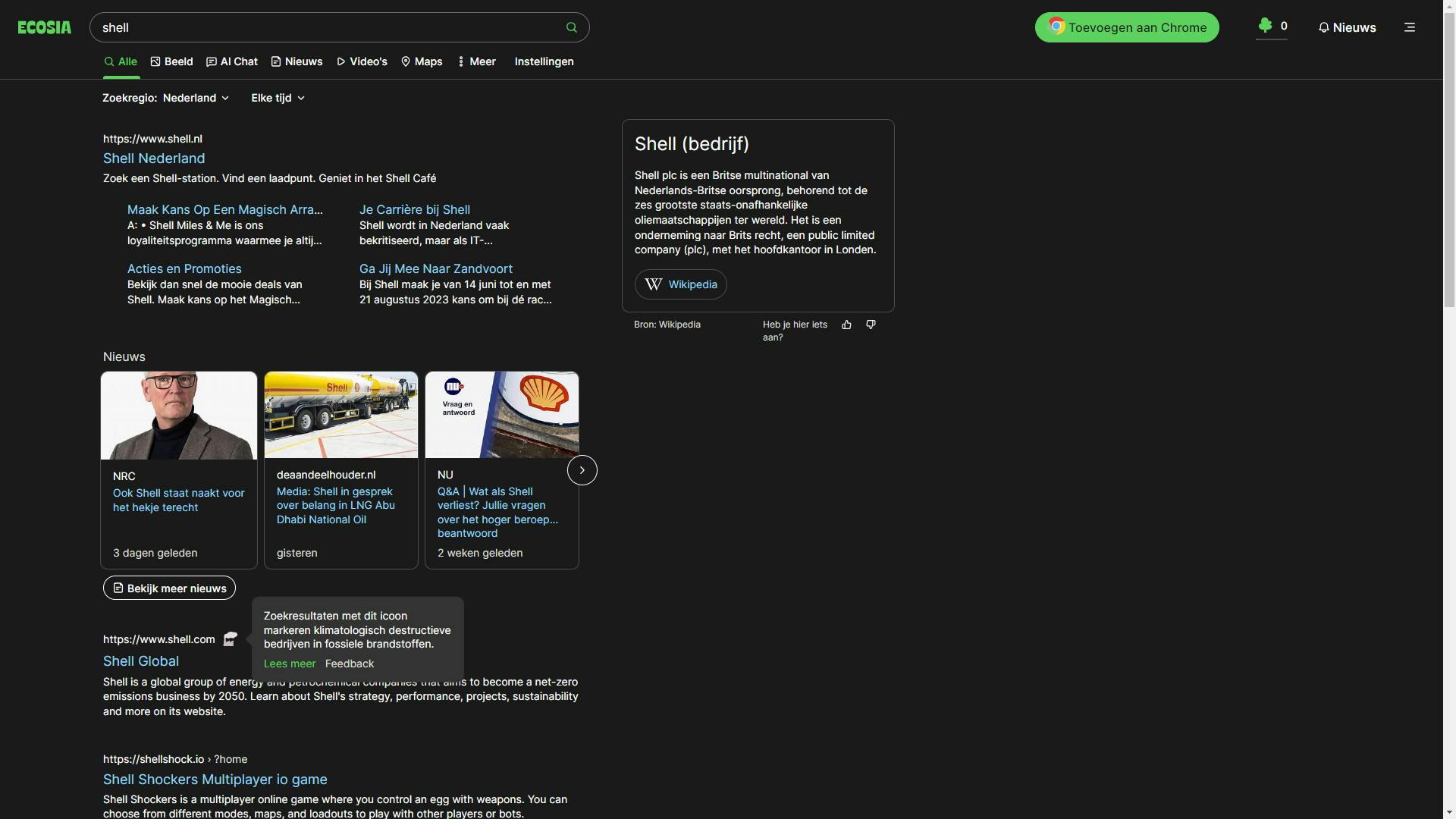This screenshot has height=819, width=1456.
Task: Expand the Elke tijd filter dropdown
Action: tap(277, 98)
